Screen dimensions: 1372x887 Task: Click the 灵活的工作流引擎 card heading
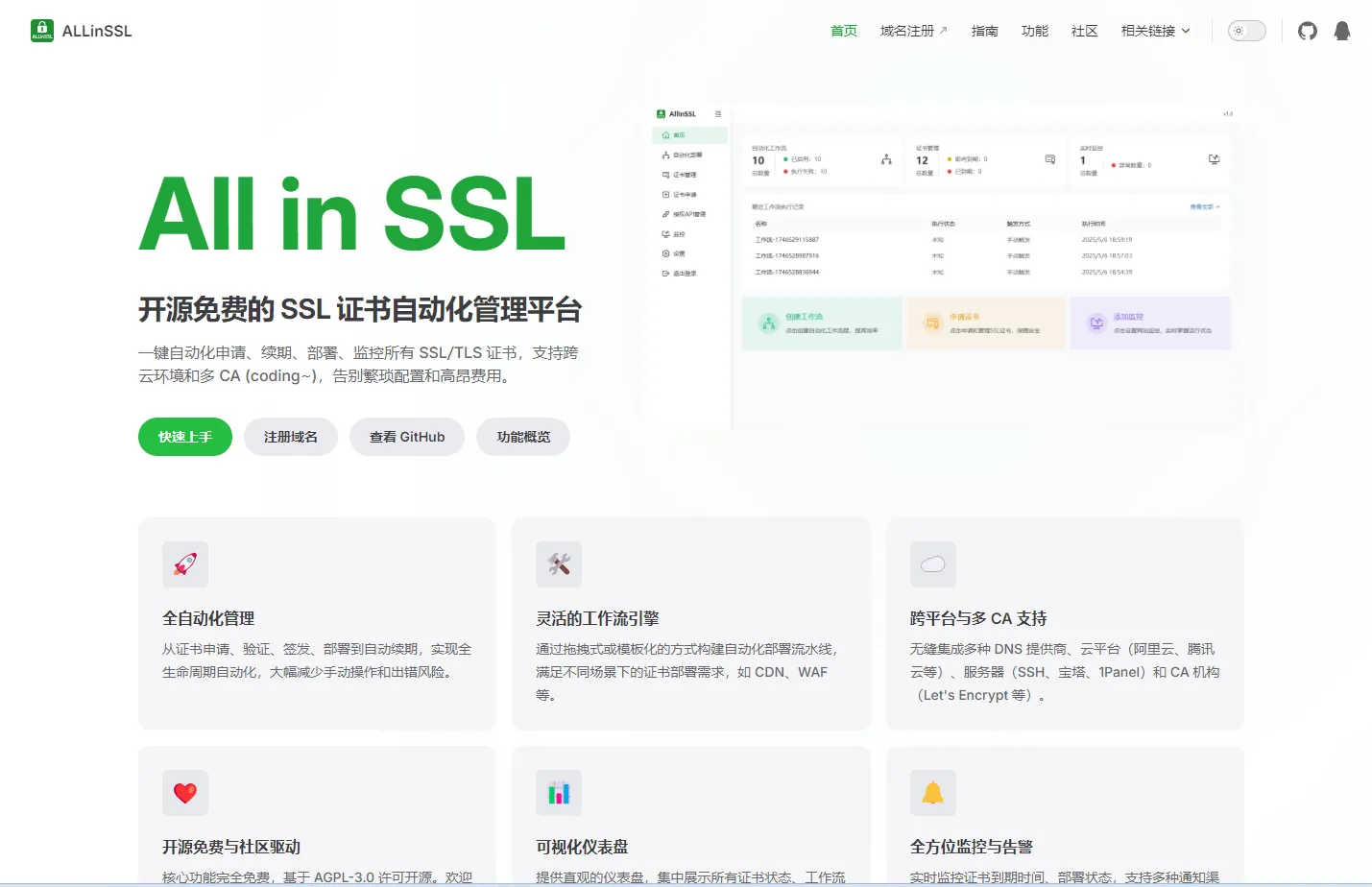click(597, 618)
